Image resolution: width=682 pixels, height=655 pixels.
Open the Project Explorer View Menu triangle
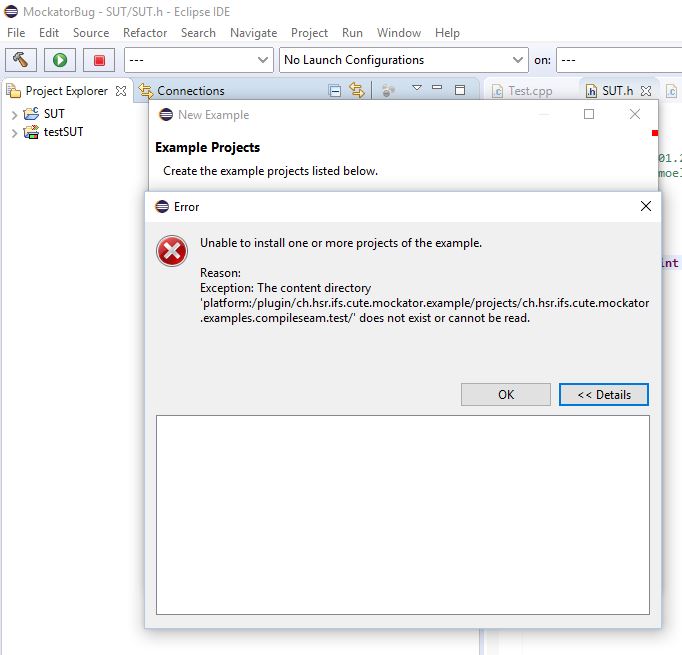tap(417, 88)
